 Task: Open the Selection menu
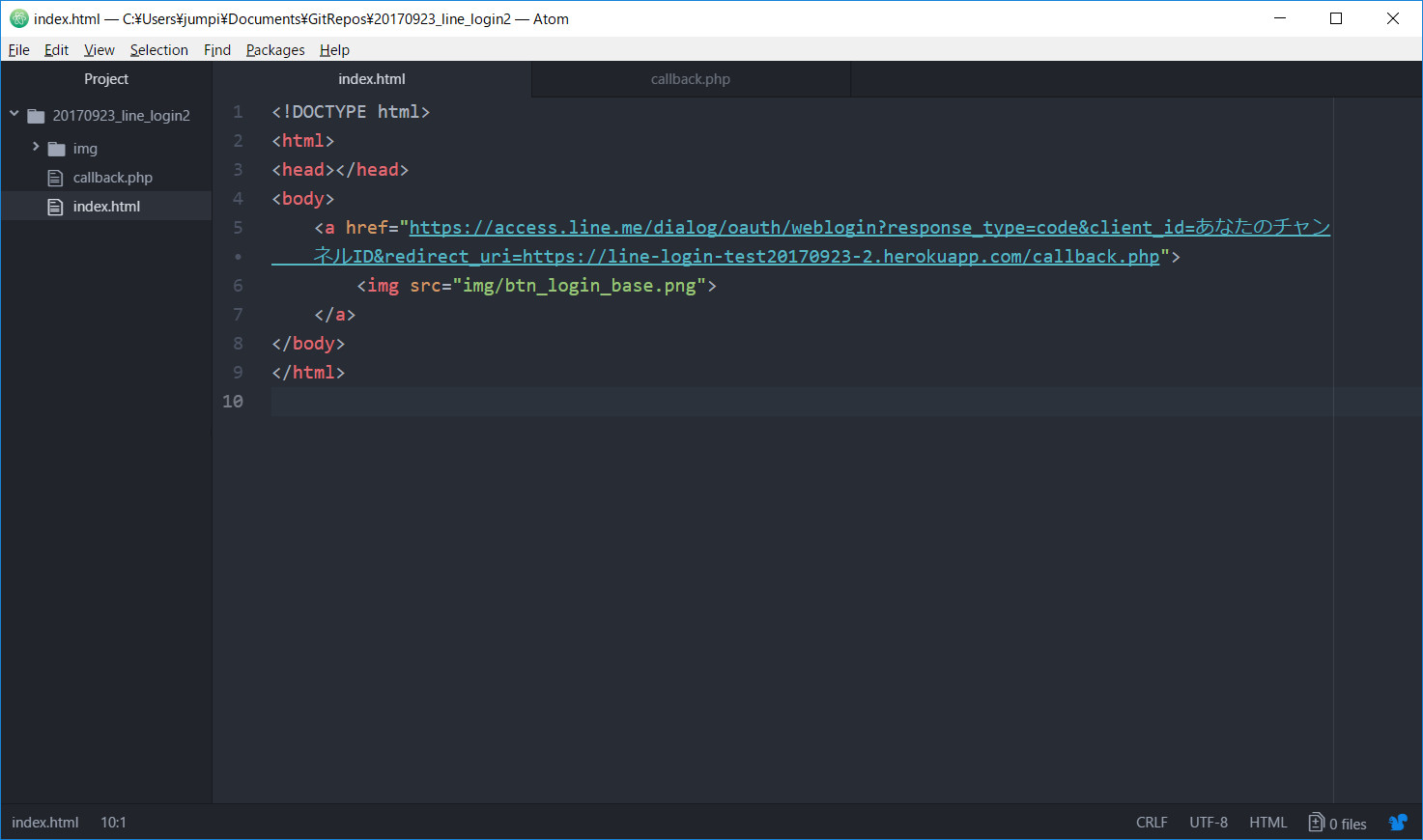coord(158,50)
